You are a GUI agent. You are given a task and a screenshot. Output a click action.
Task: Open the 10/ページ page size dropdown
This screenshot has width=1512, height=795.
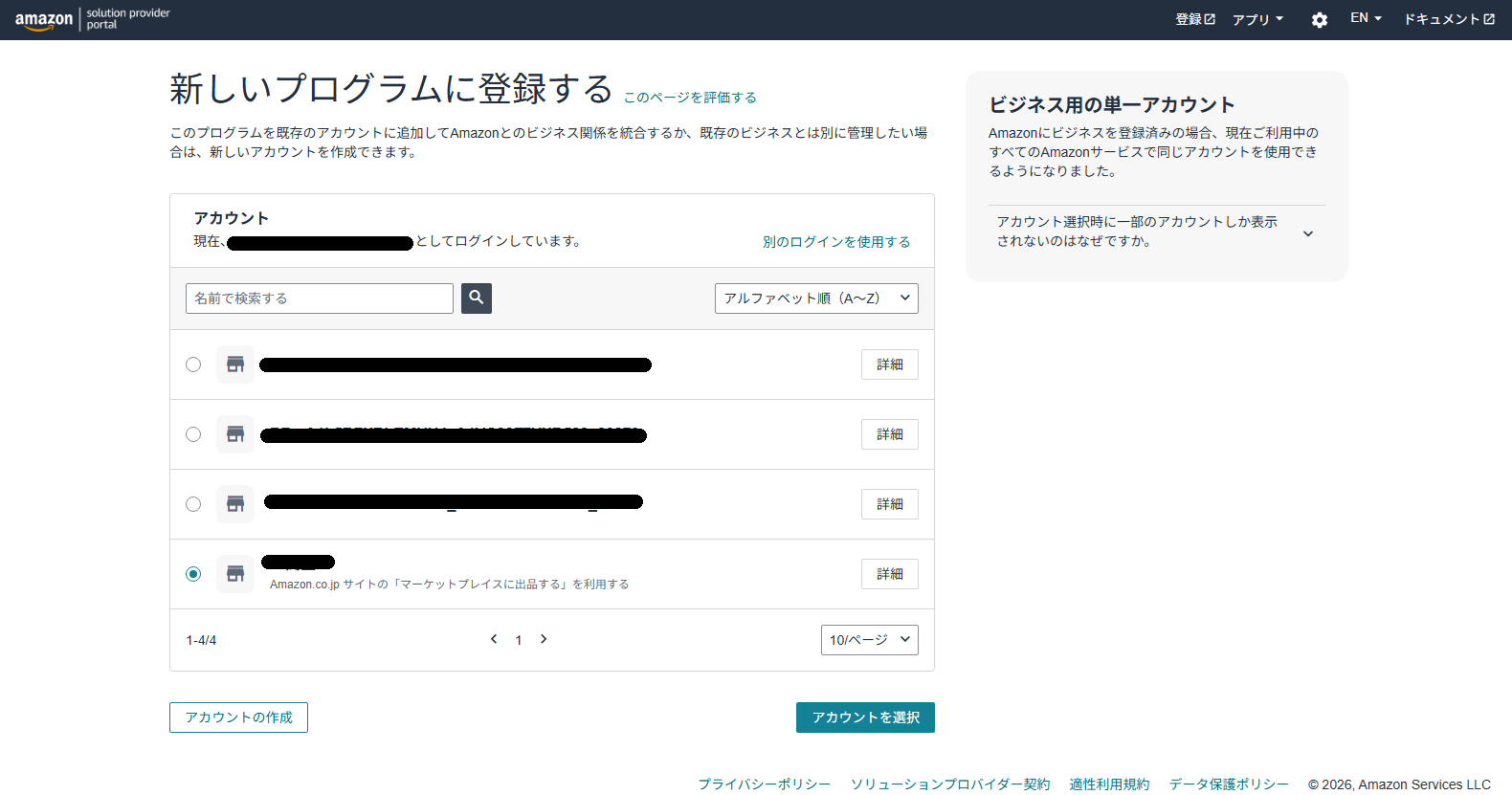(x=869, y=640)
